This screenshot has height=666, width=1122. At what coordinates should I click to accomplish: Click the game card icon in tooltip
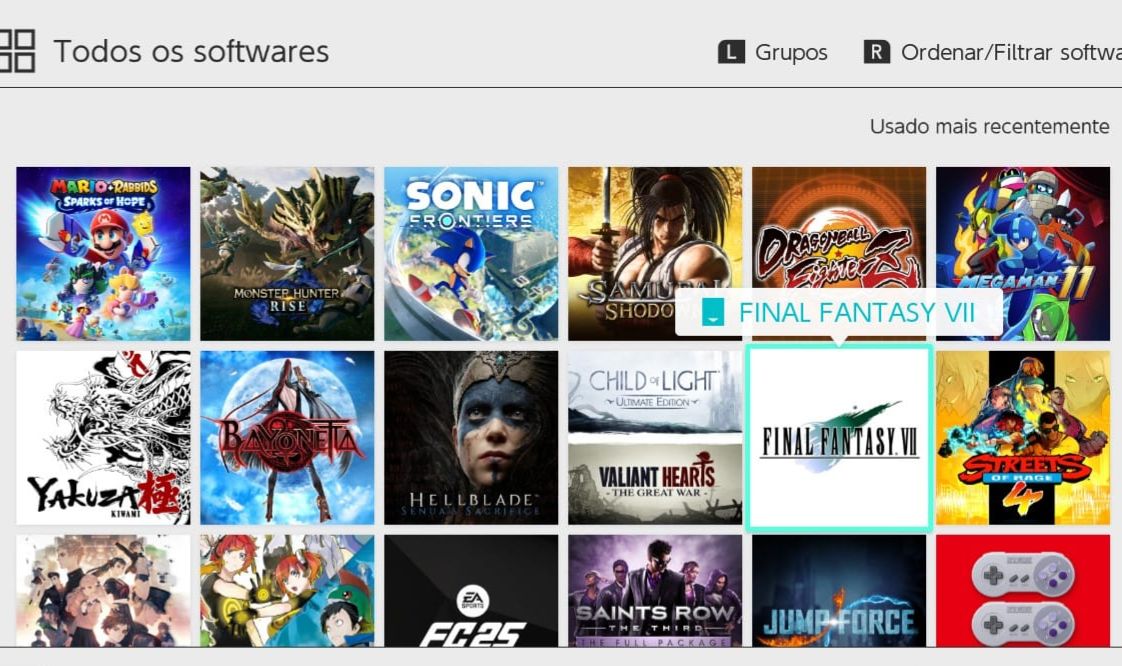713,312
